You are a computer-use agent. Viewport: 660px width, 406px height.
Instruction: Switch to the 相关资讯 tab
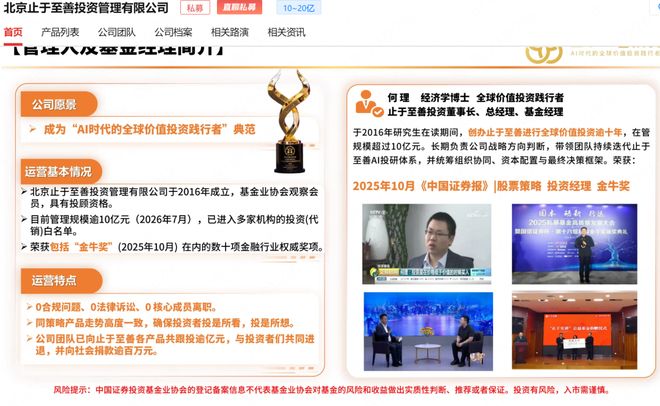[287, 32]
